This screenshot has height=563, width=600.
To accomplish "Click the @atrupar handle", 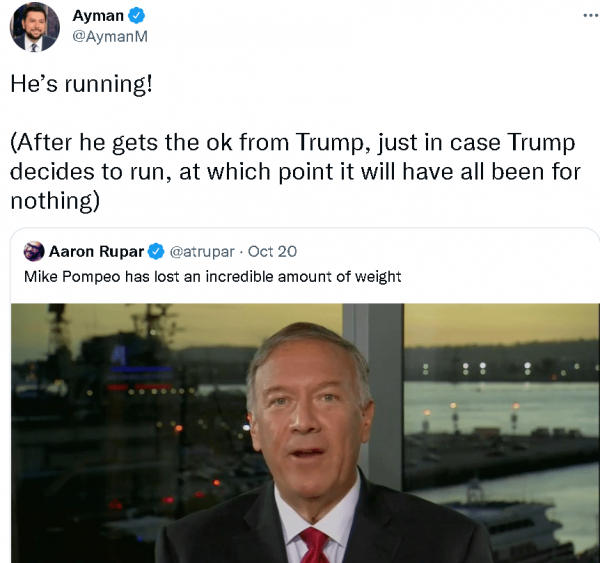I will coord(202,251).
